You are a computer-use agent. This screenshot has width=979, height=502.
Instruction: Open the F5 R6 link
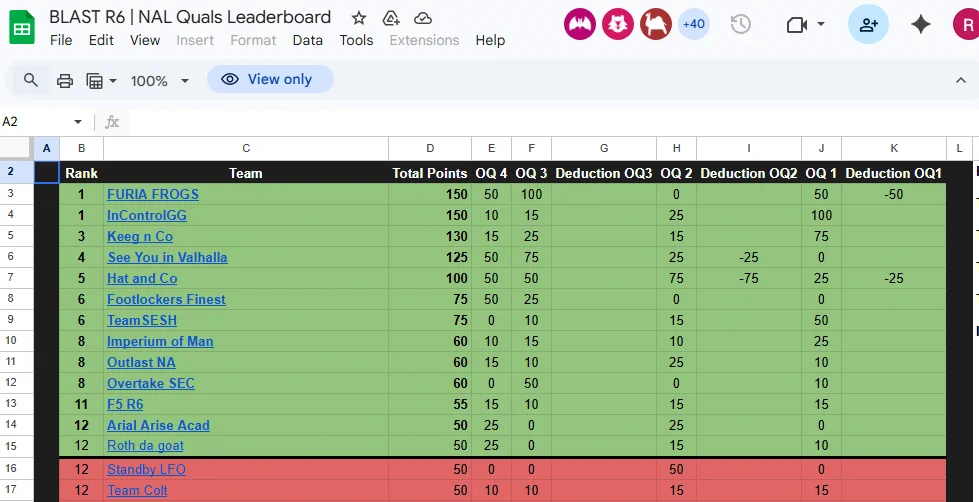coord(125,404)
